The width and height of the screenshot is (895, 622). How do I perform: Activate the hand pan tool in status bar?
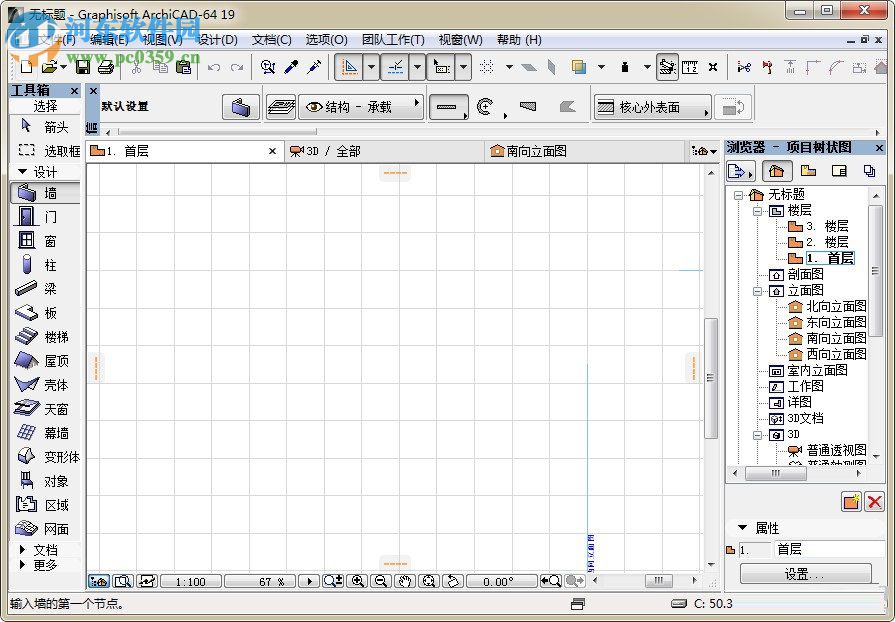405,581
